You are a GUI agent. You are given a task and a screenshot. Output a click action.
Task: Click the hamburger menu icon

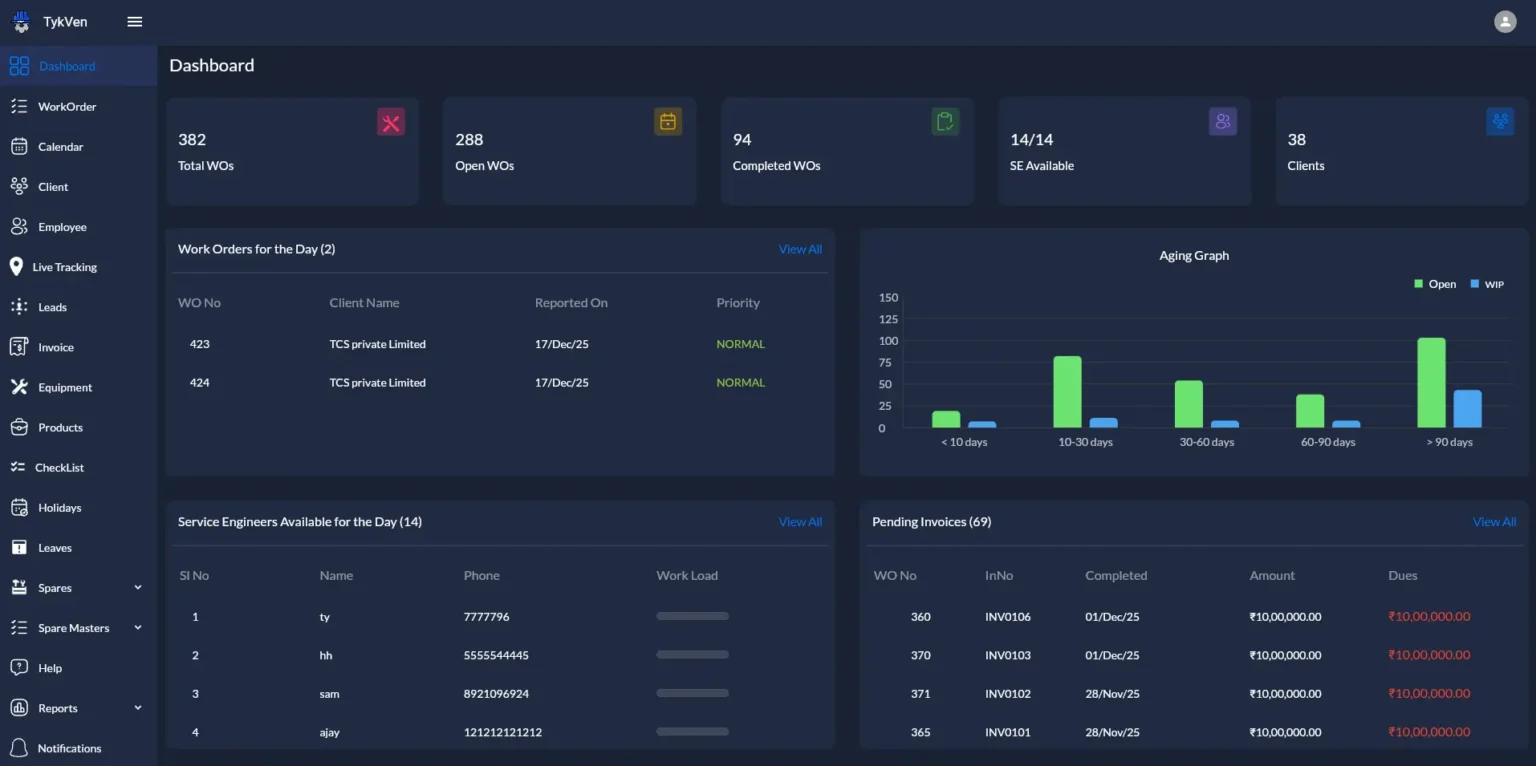pos(135,22)
